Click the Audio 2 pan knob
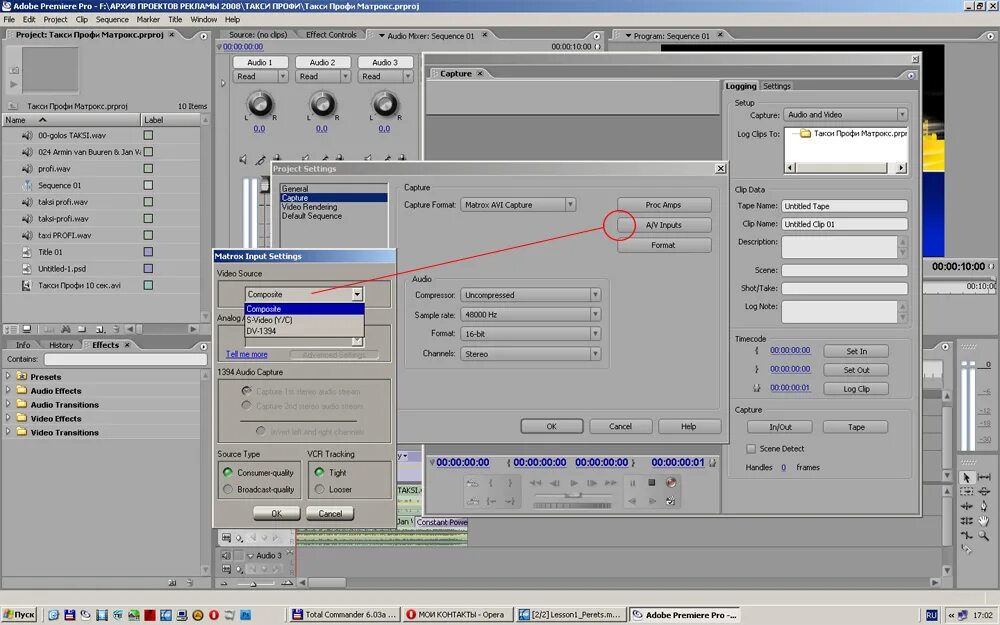Image resolution: width=1000 pixels, height=625 pixels. pyautogui.click(x=322, y=104)
